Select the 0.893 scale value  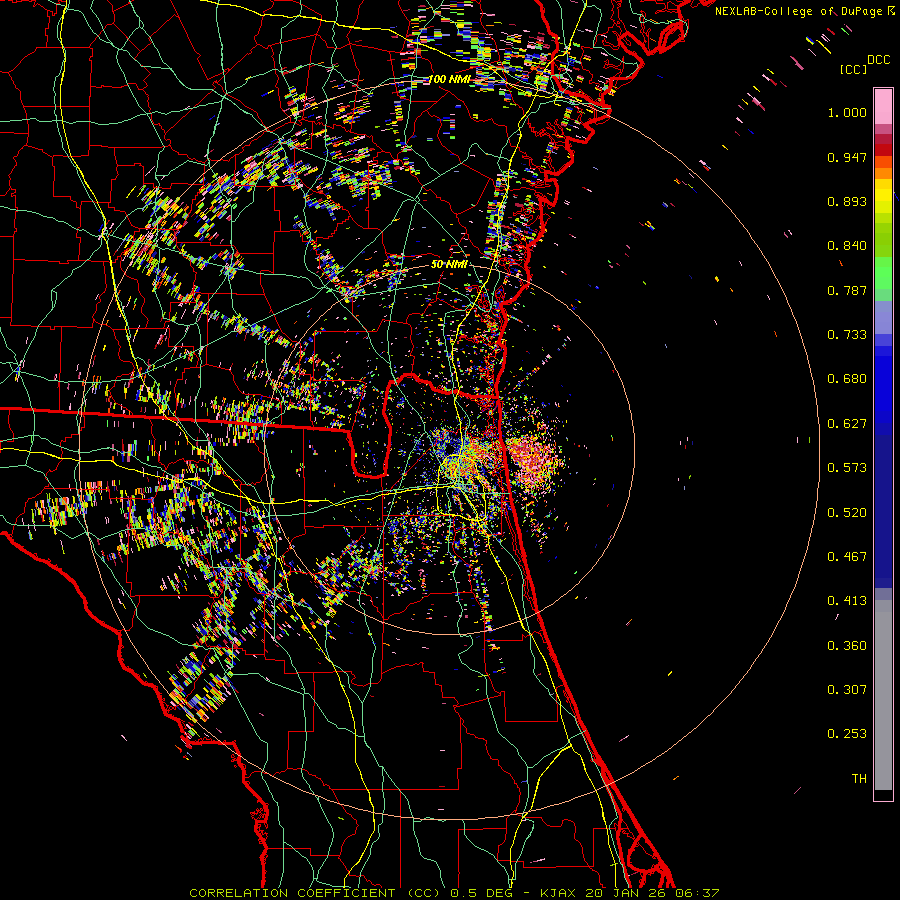pos(847,201)
